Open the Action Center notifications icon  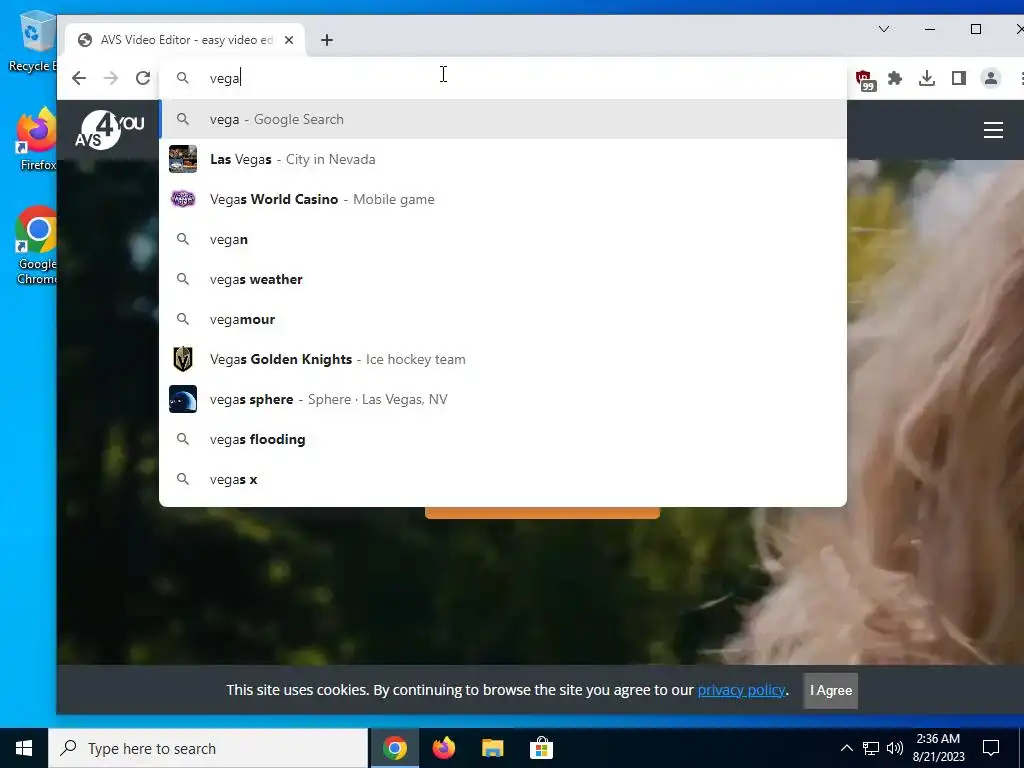tap(991, 748)
